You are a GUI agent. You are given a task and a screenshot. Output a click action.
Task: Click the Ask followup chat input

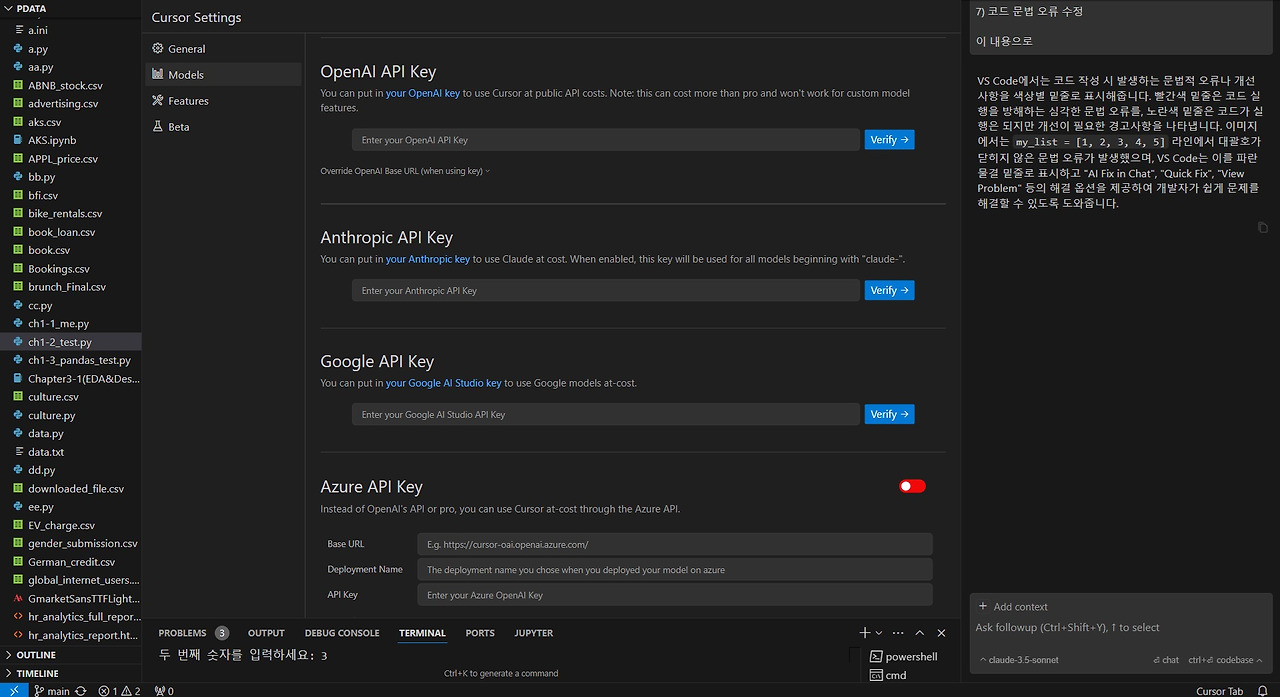1120,628
